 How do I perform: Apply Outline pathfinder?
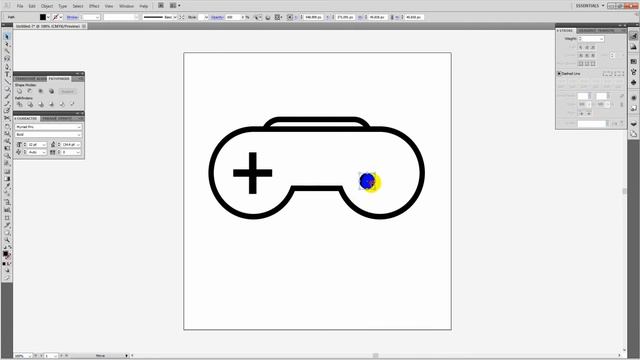[x=62, y=104]
